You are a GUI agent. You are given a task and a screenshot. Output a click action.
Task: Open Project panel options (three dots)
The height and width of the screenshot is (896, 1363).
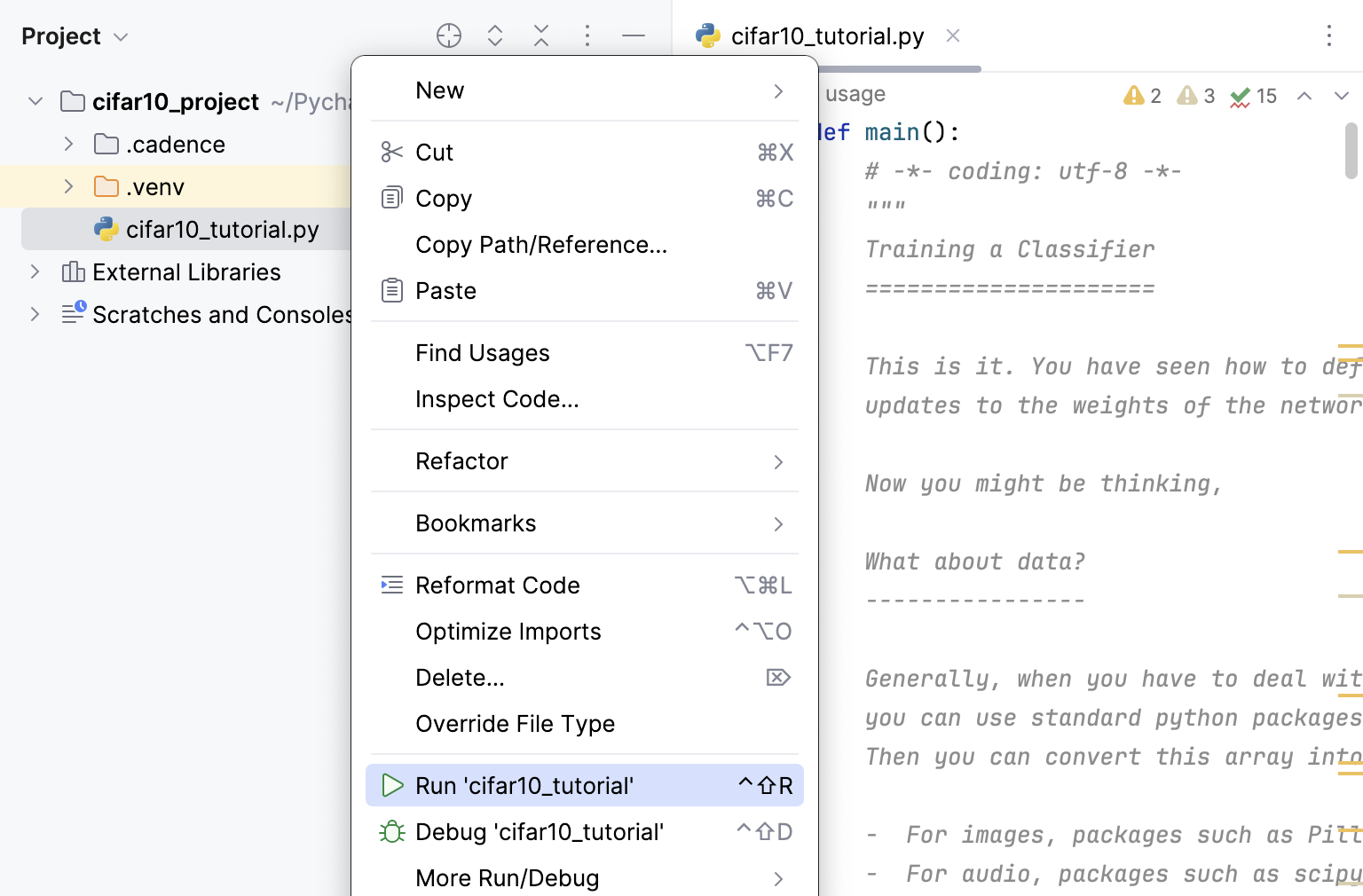(587, 35)
